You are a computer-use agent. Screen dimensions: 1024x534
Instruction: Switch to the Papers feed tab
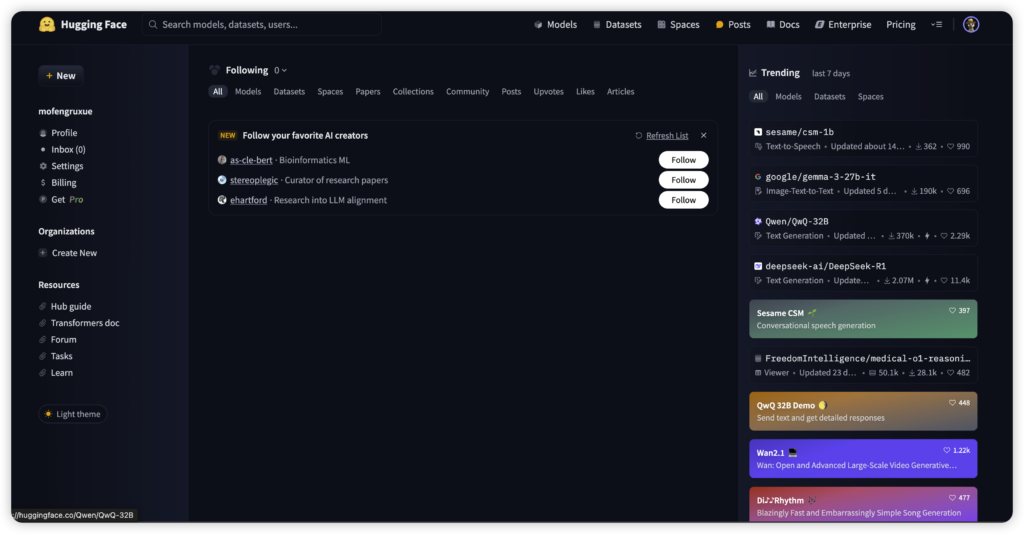click(368, 92)
